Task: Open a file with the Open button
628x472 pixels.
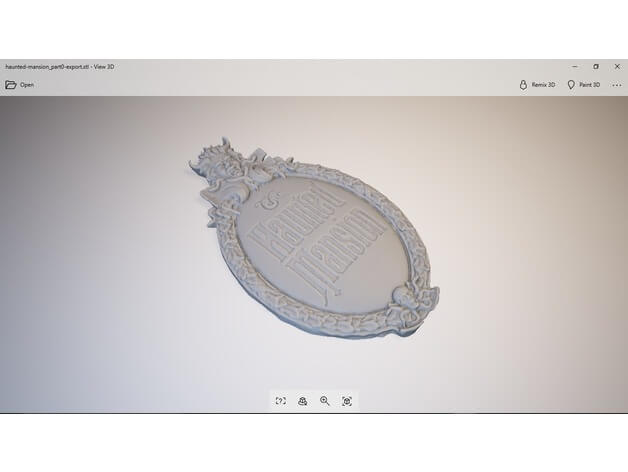Action: (19, 85)
